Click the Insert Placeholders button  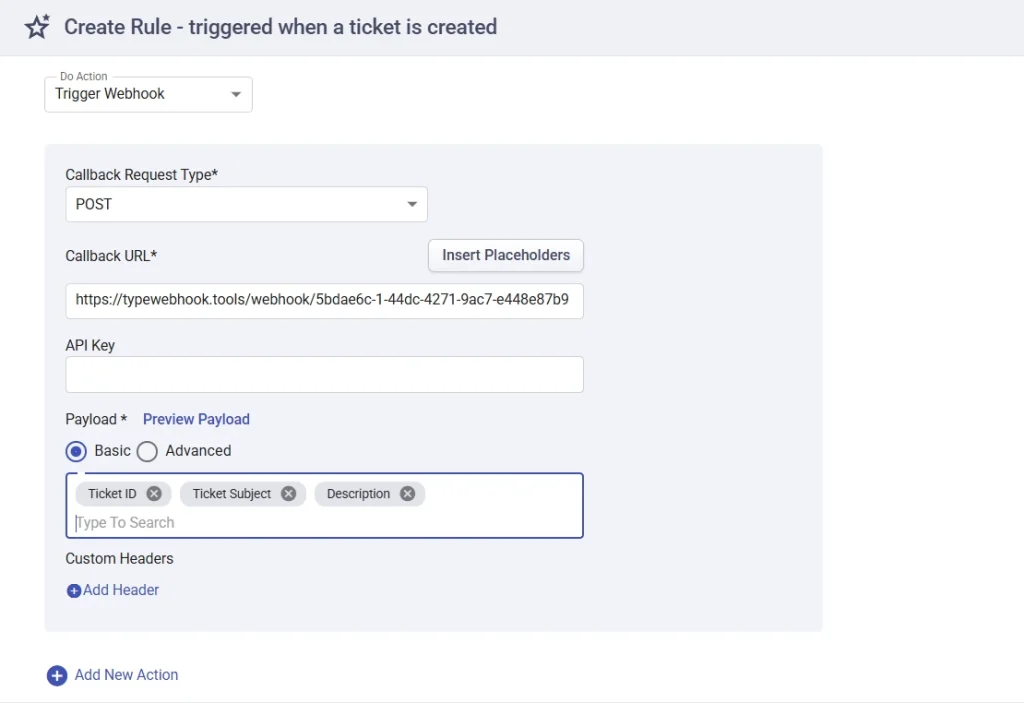506,255
